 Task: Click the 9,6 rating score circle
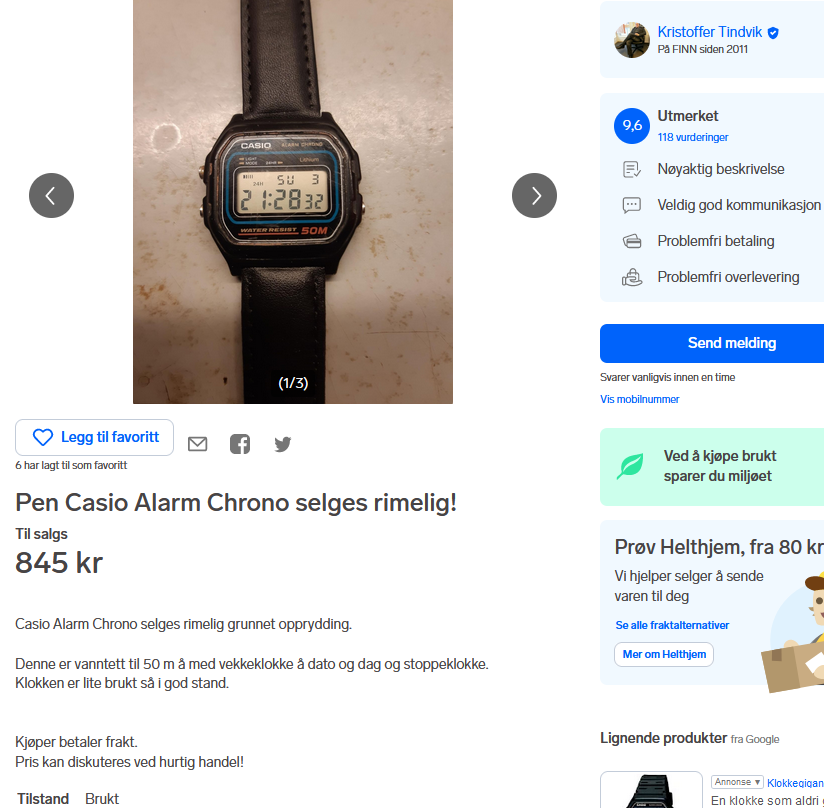(632, 126)
